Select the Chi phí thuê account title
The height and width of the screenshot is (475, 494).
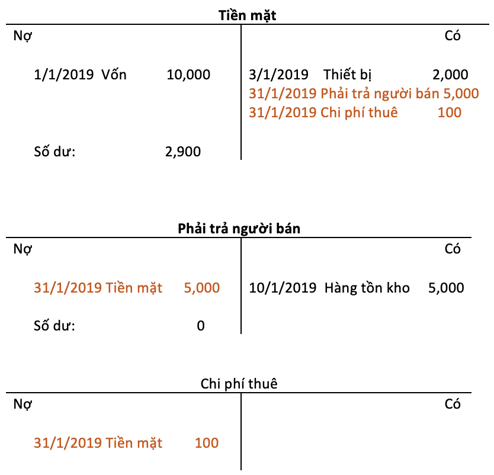coord(239,384)
